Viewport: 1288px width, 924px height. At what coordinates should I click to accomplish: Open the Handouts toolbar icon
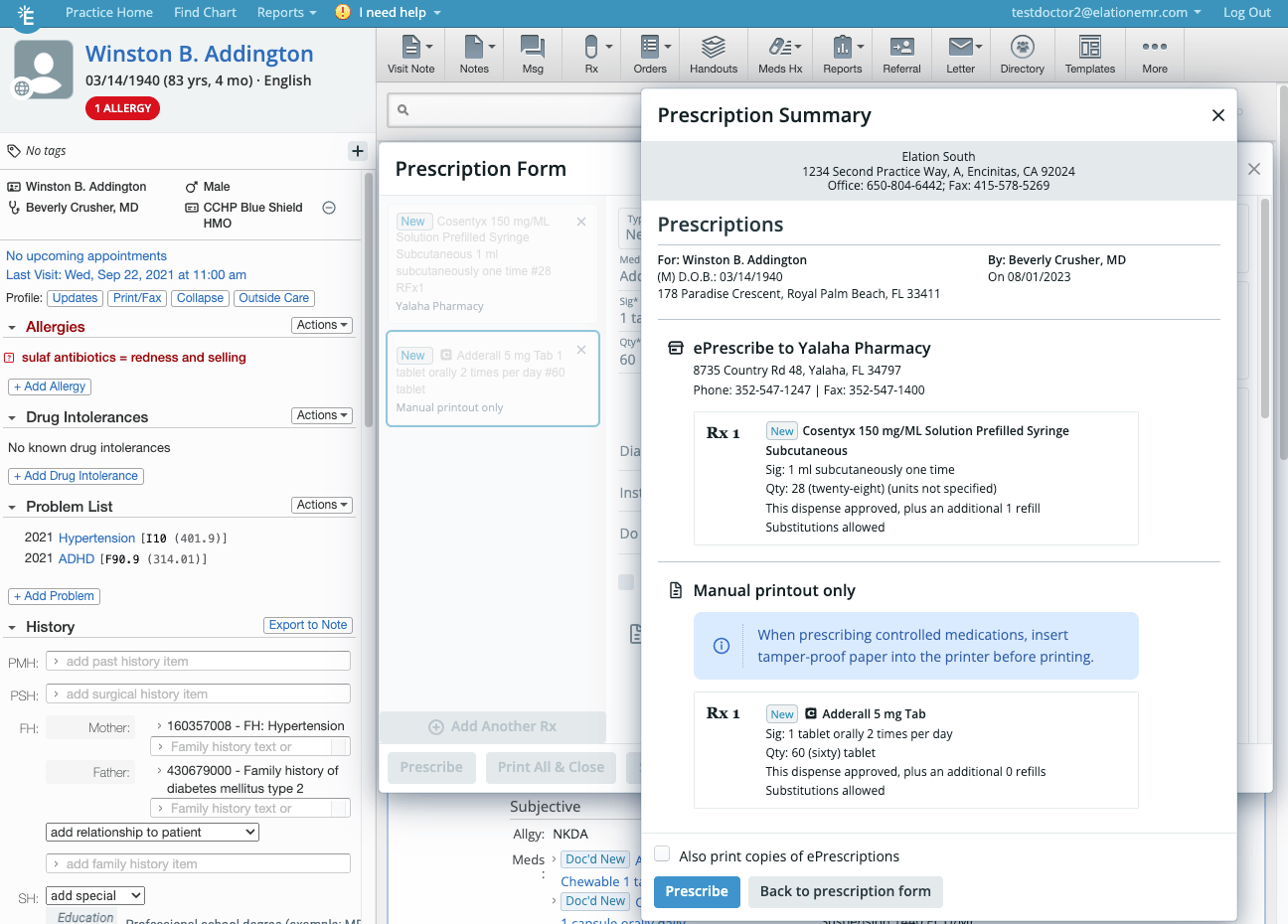714,55
